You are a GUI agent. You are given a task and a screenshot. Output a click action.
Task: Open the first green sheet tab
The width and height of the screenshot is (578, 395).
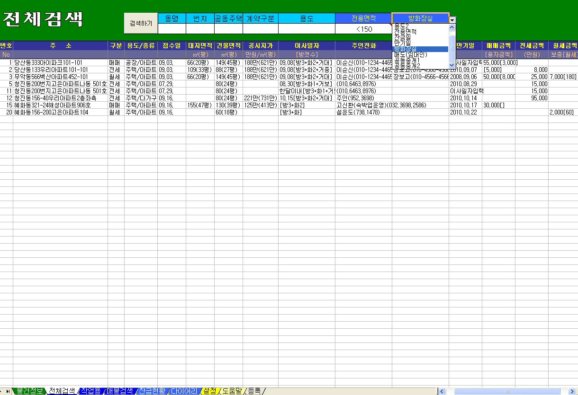28,391
